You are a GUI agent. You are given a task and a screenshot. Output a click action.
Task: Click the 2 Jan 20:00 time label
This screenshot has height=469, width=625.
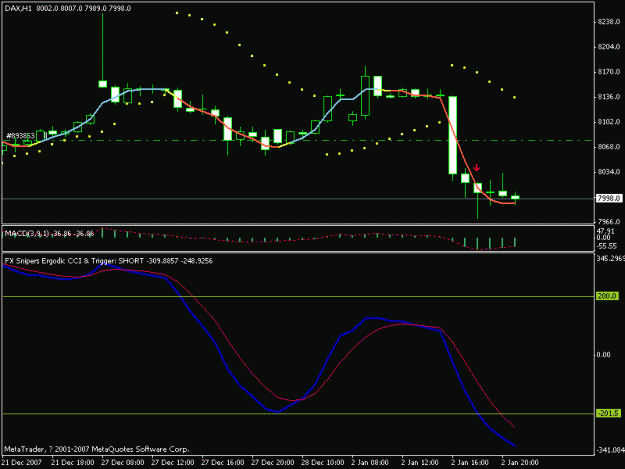[x=520, y=463]
